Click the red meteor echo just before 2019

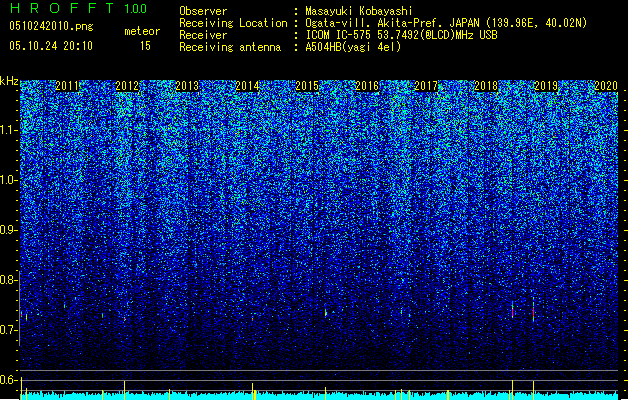tap(533, 311)
